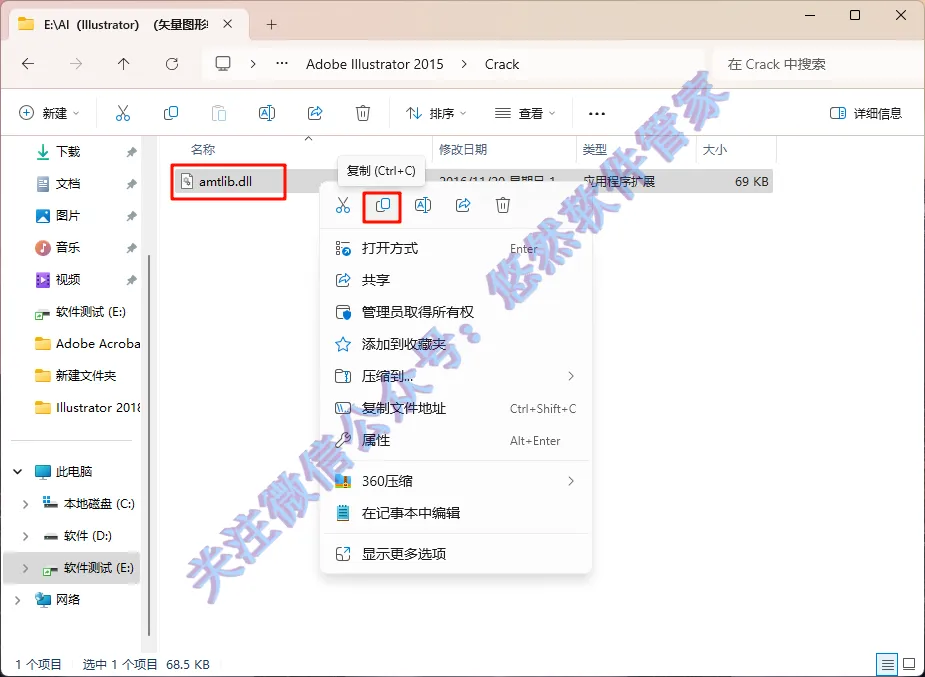Switch to large icons view in status bar
This screenshot has height=677, width=925.
point(909,665)
